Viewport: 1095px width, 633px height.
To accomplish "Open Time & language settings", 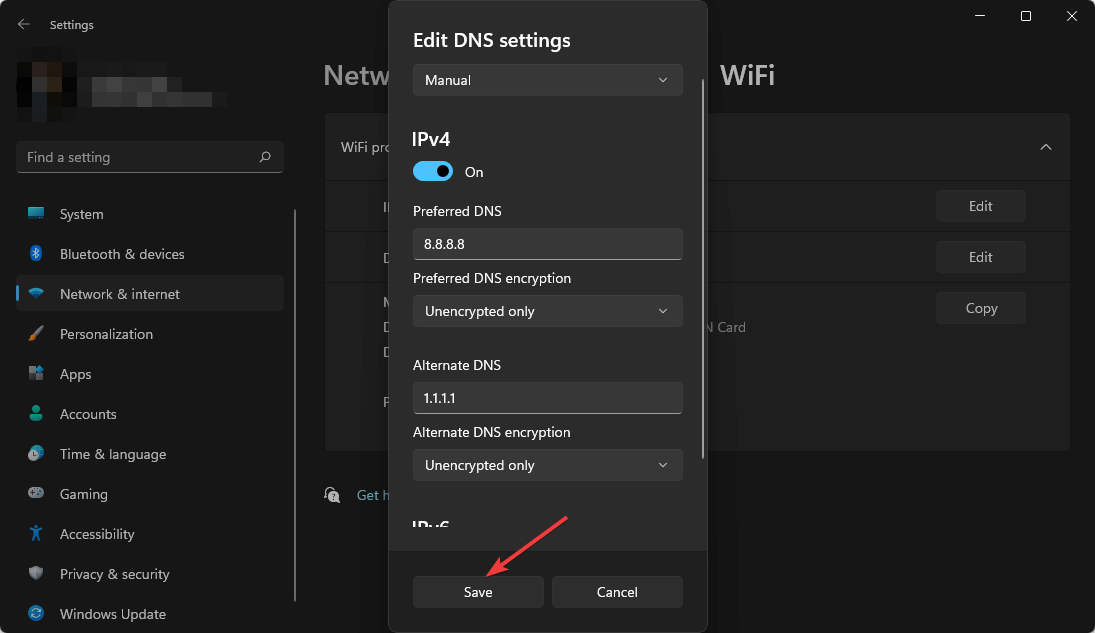I will tap(112, 453).
